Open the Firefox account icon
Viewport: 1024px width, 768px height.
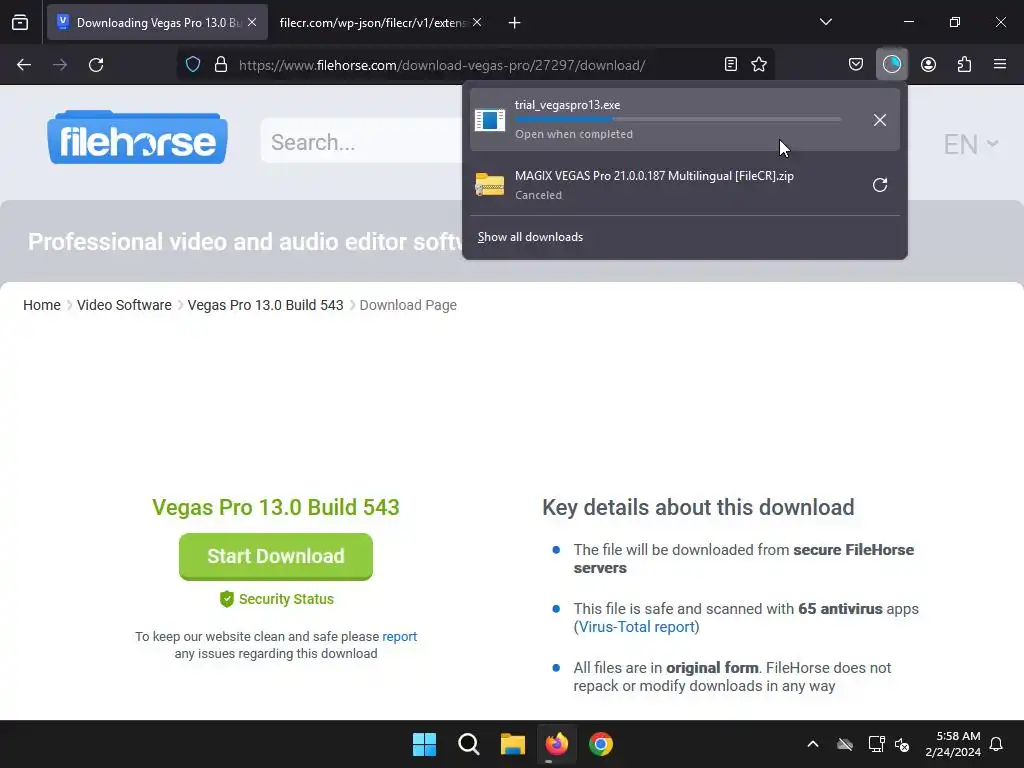coord(928,64)
